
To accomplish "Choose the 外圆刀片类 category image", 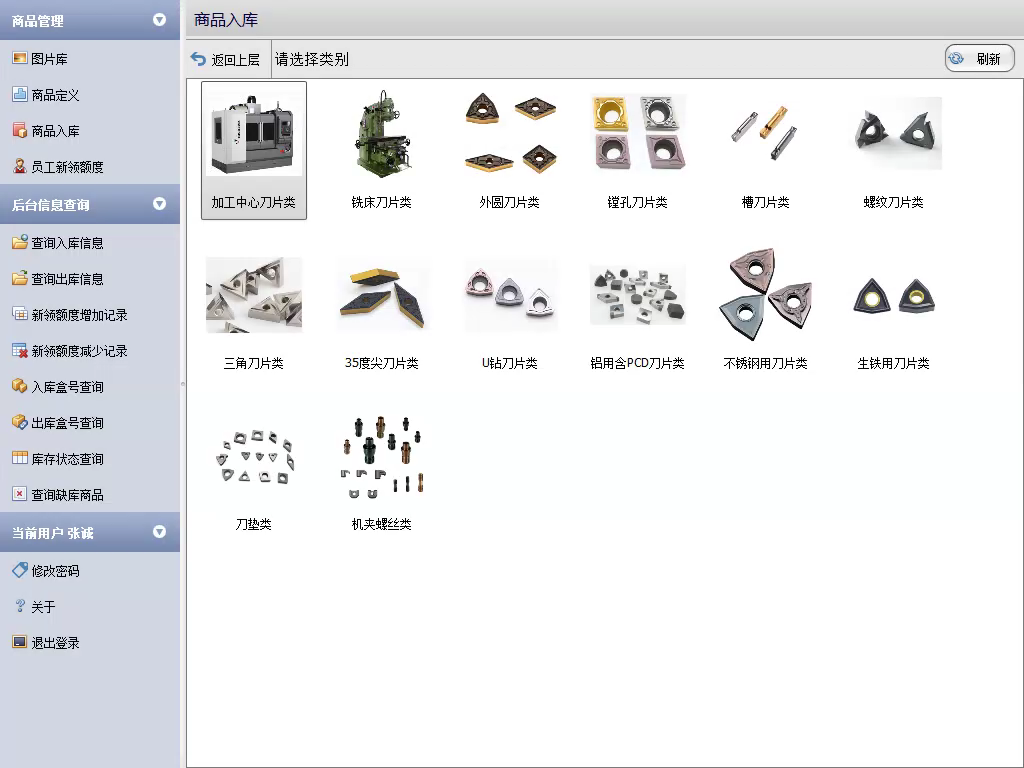I will point(509,133).
